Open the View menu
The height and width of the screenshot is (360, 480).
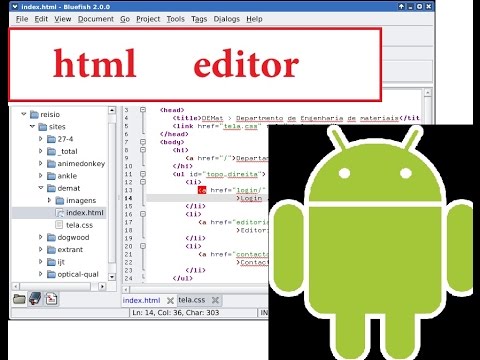(63, 19)
